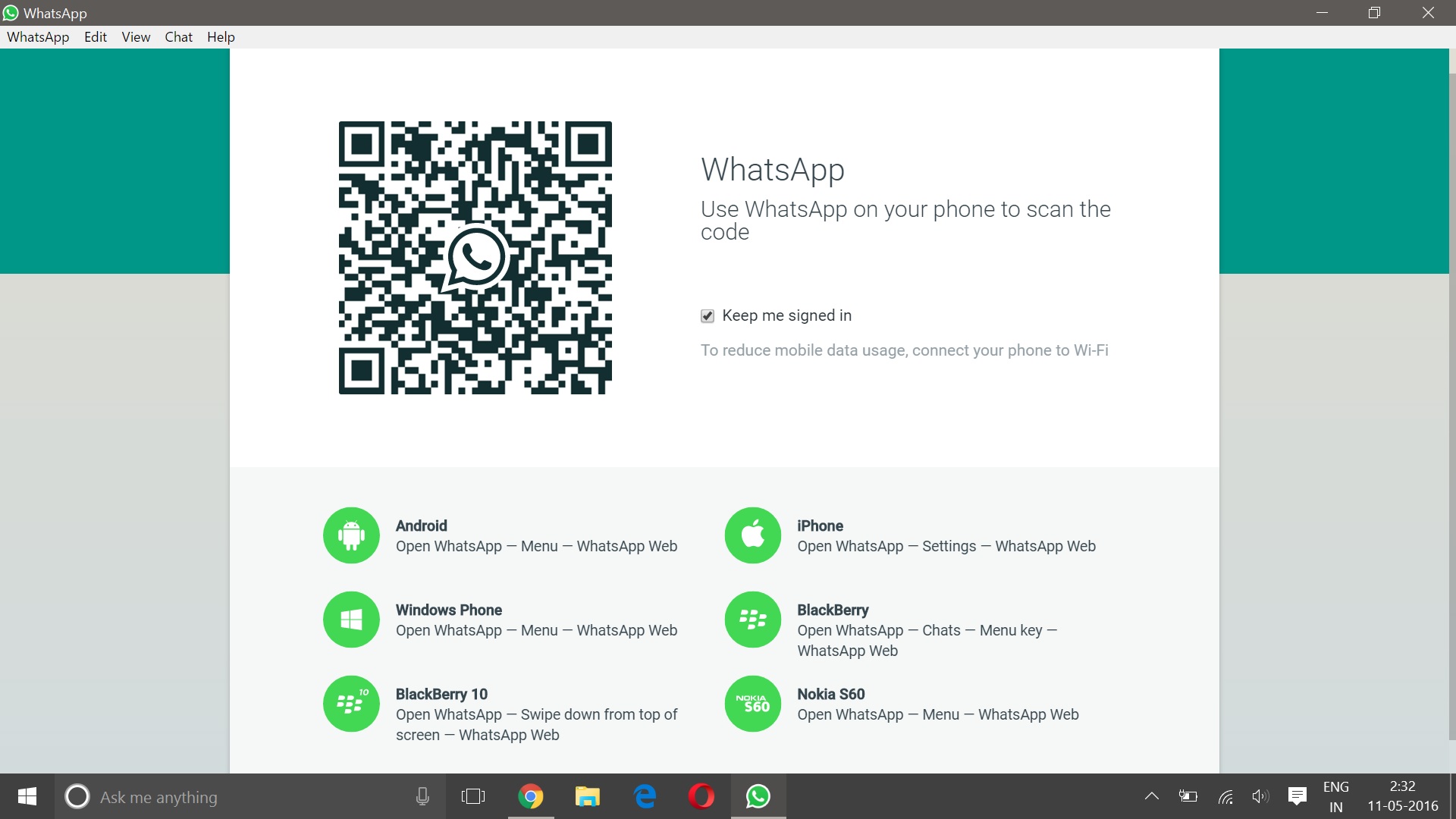This screenshot has height=819, width=1456.
Task: Click the Android heading text
Action: pos(422,526)
